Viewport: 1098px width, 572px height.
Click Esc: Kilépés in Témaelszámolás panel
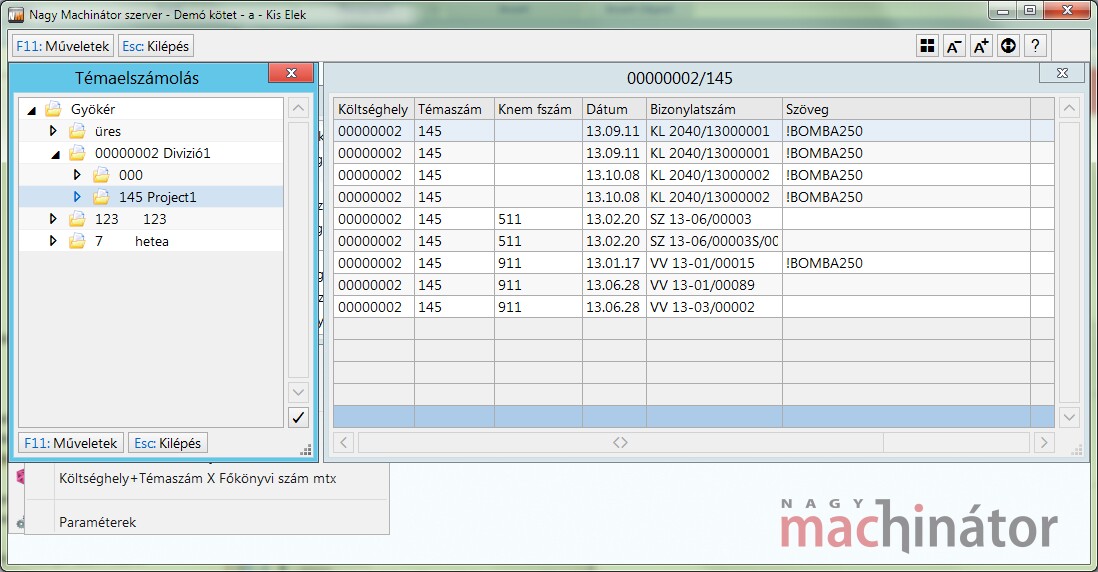point(167,442)
